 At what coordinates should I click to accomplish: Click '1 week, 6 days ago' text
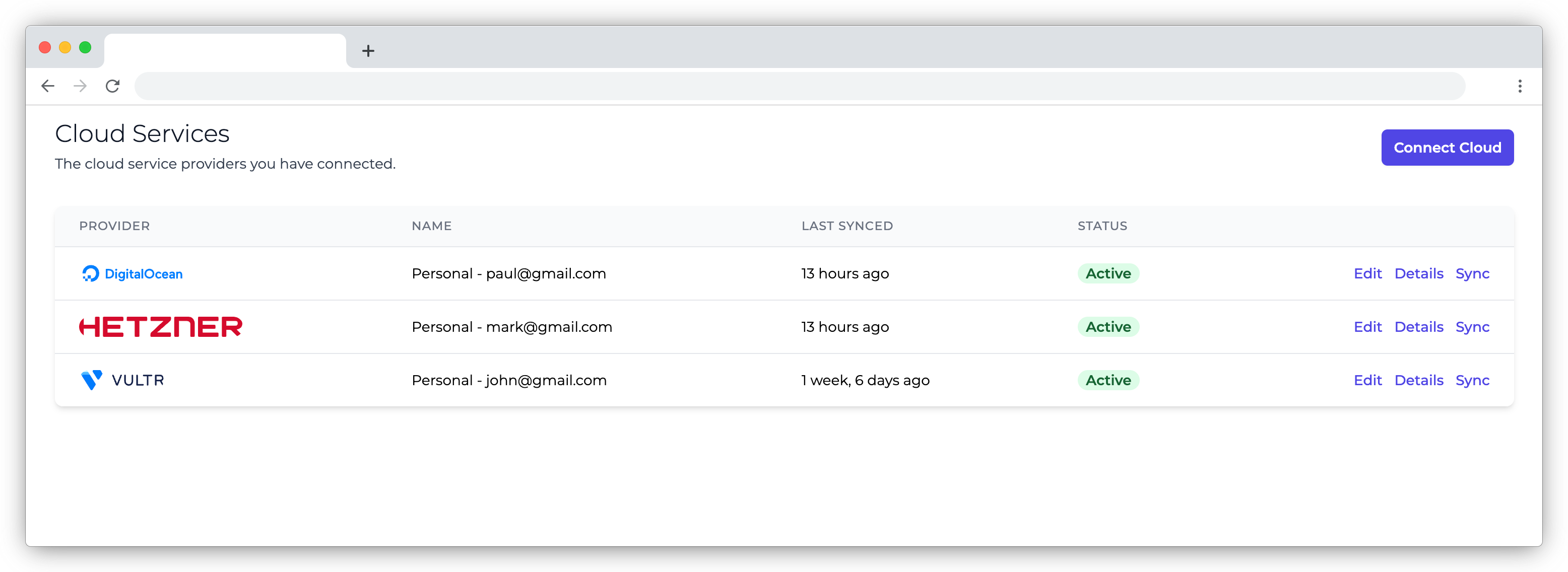(865, 380)
